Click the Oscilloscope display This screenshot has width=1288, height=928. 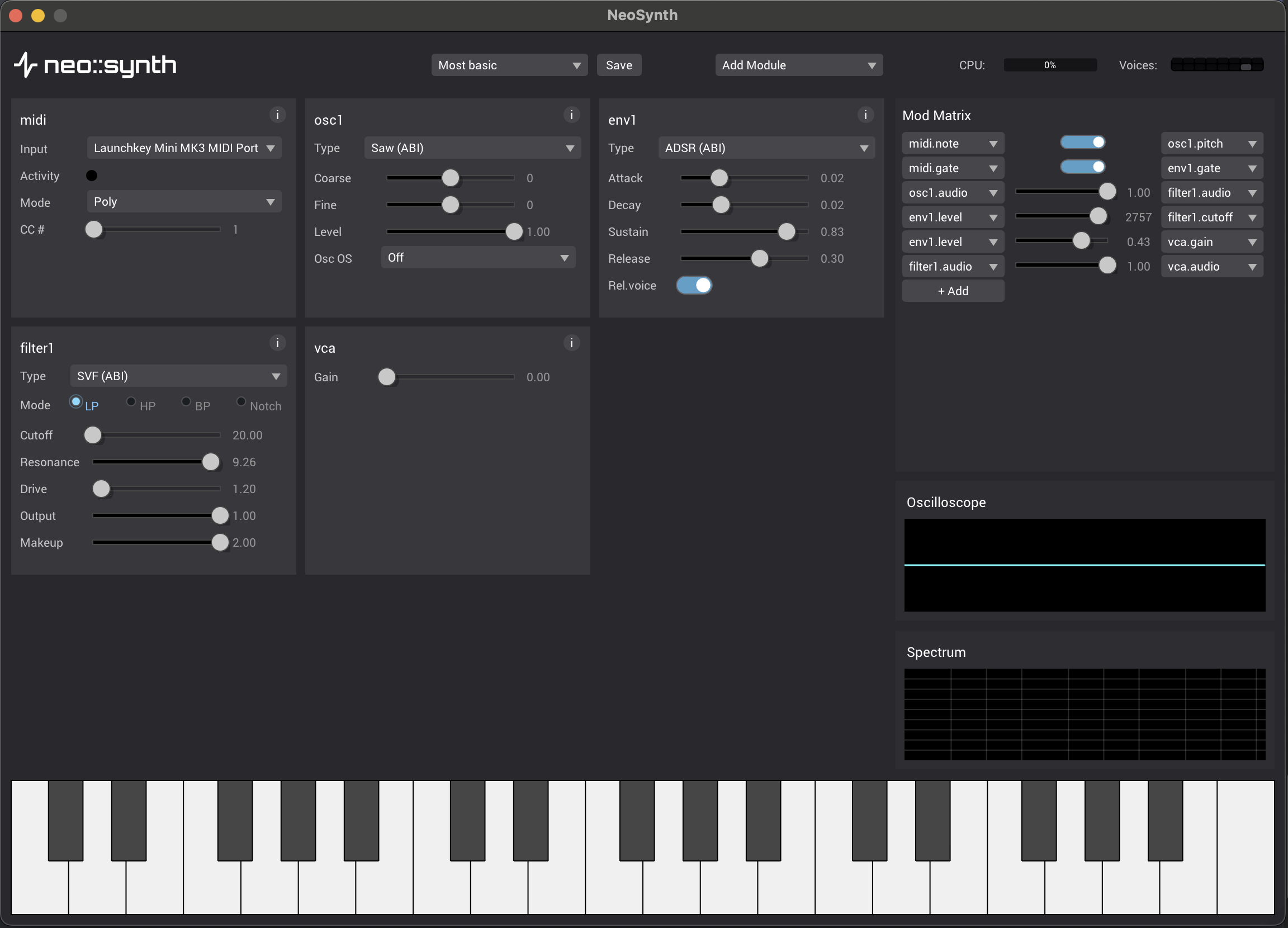pyautogui.click(x=1084, y=565)
